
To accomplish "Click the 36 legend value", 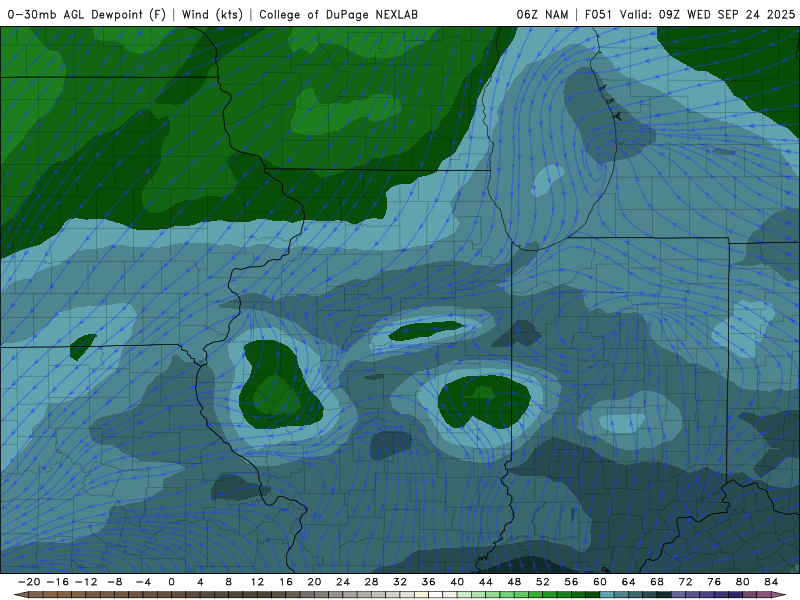I will pyautogui.click(x=429, y=582).
